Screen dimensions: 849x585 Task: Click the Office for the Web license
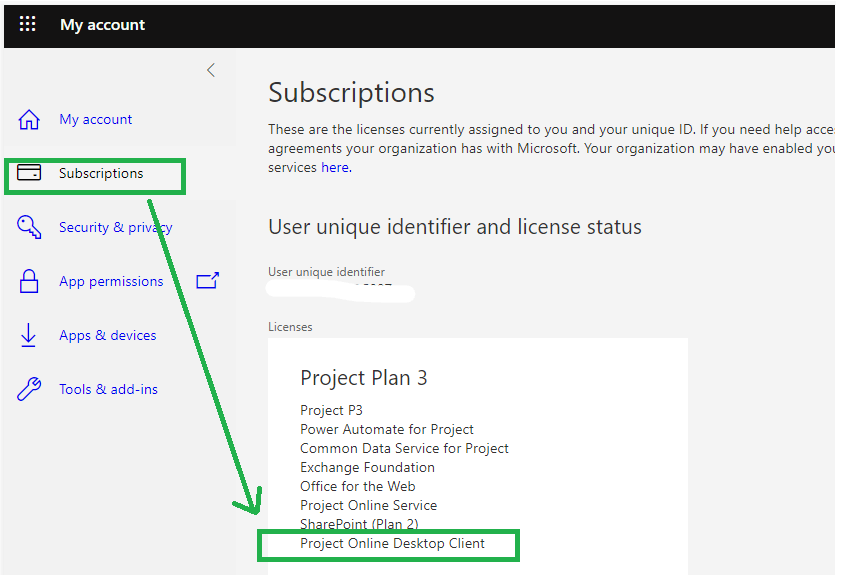pyautogui.click(x=356, y=486)
